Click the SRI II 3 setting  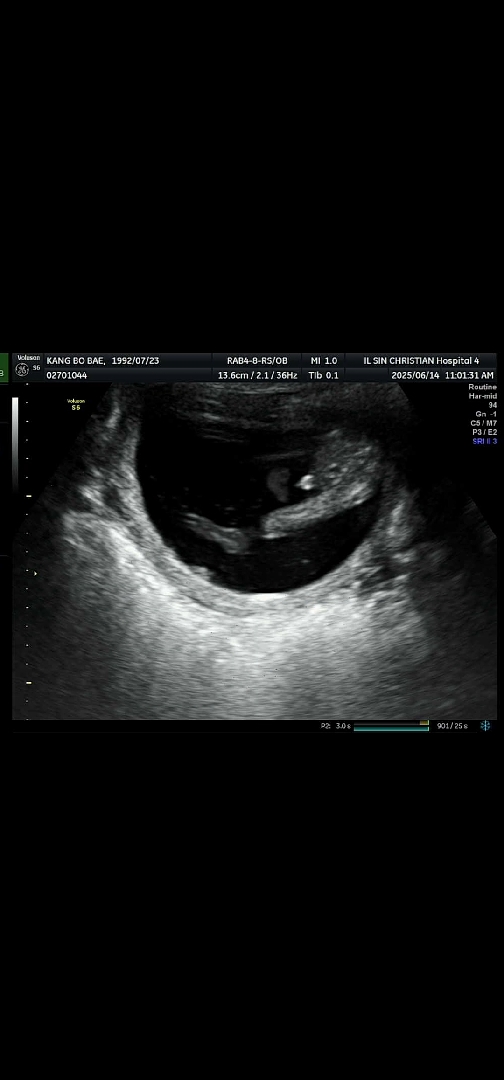coord(485,441)
